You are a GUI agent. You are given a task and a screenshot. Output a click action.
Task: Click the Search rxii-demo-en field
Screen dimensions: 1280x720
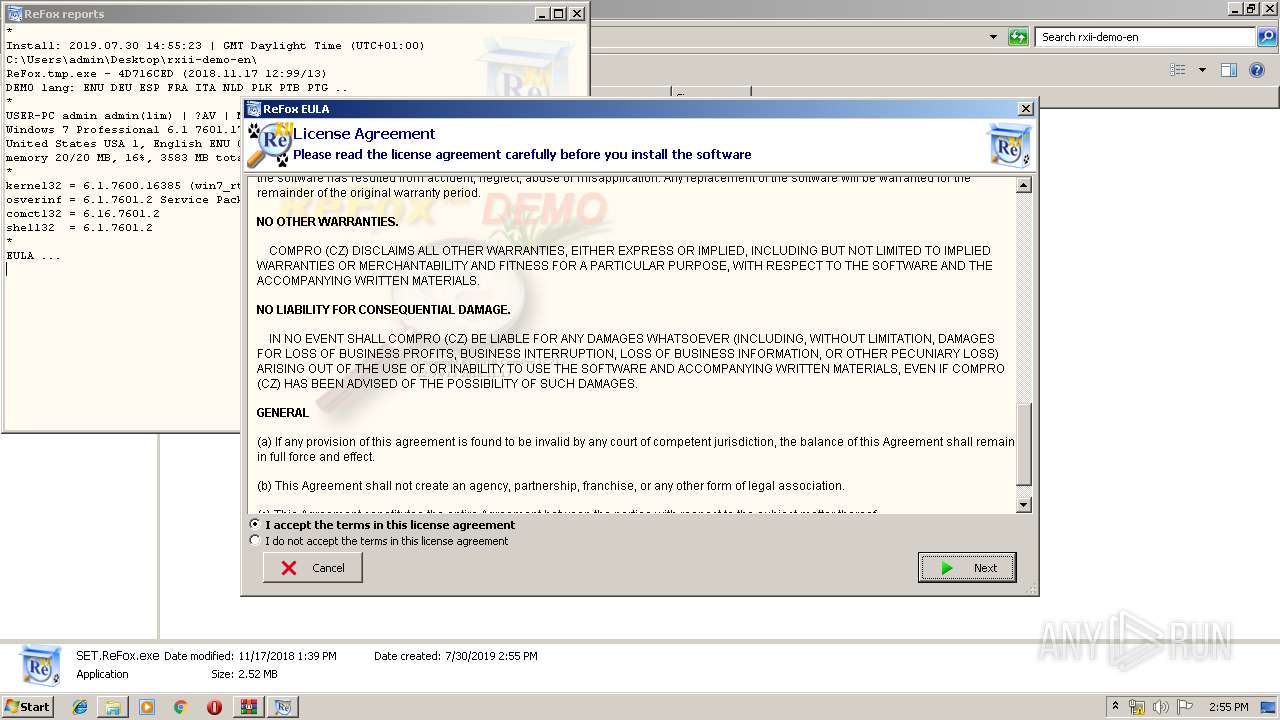pos(1145,37)
